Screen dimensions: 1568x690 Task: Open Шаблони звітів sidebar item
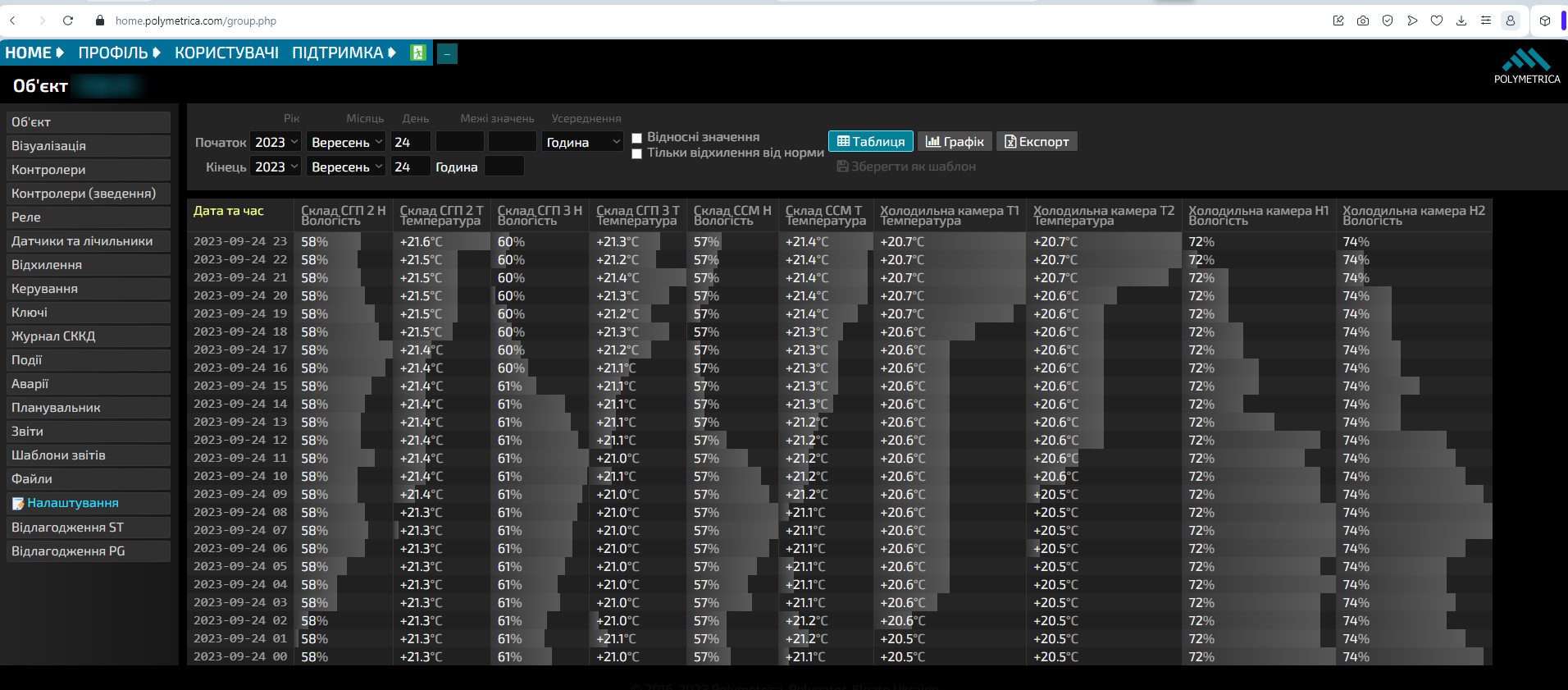pyautogui.click(x=89, y=455)
